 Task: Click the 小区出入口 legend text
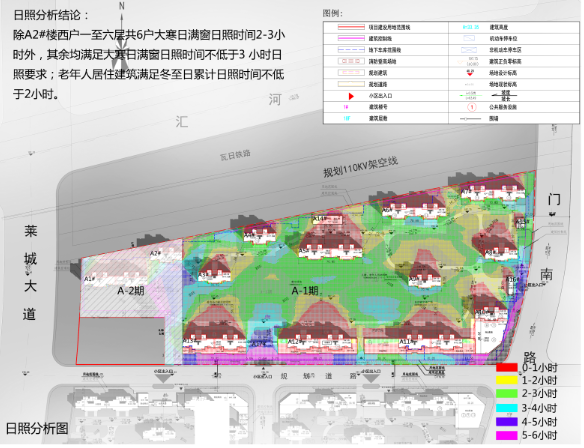(x=380, y=96)
